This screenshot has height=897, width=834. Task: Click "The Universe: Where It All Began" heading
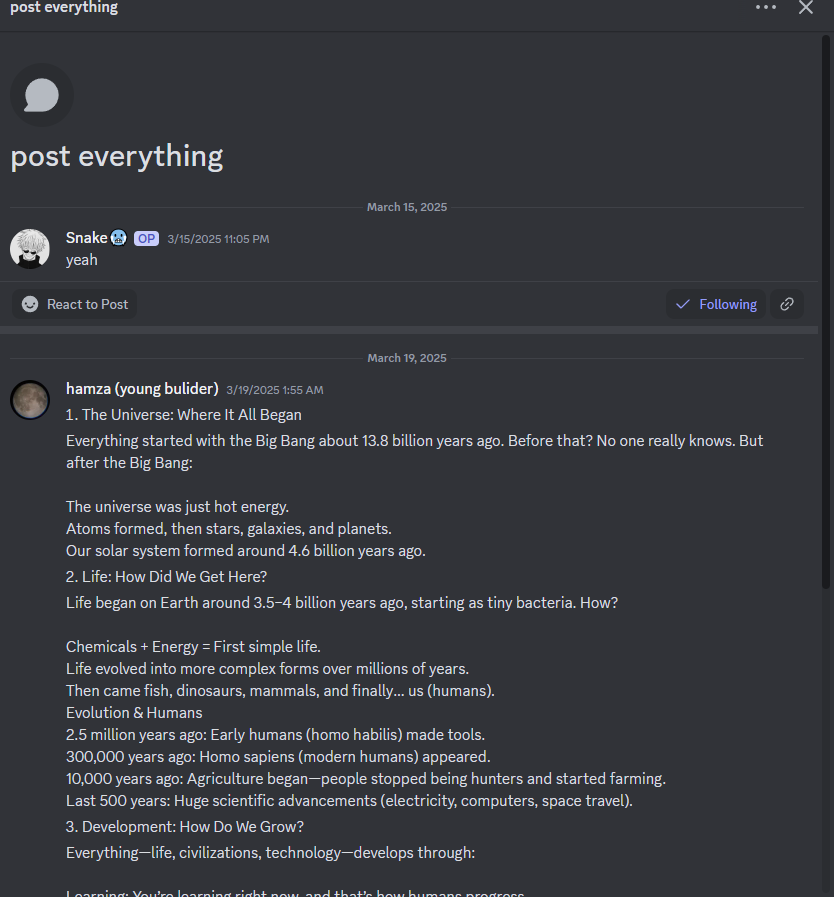[191, 414]
